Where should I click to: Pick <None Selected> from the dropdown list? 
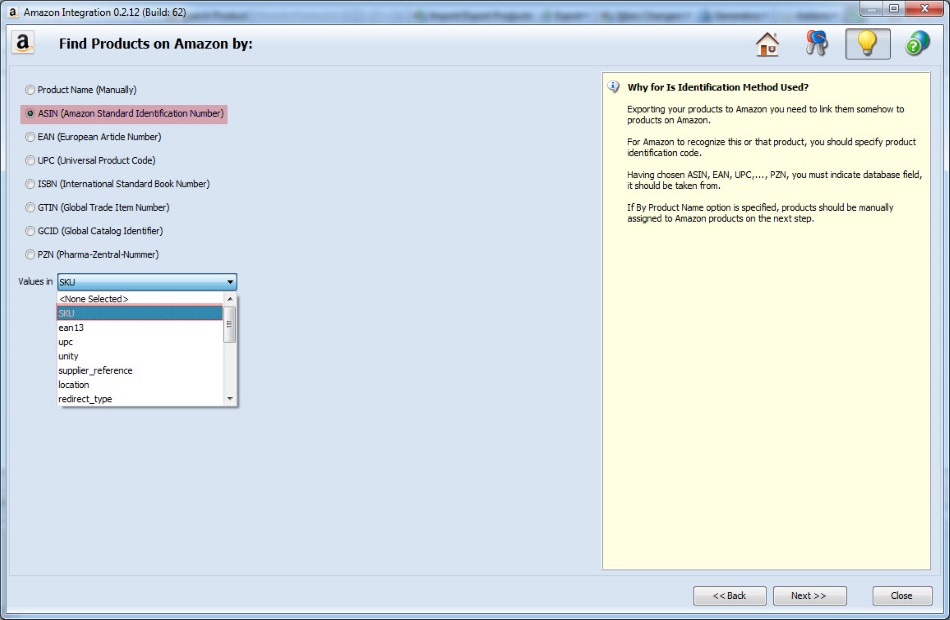(140, 299)
